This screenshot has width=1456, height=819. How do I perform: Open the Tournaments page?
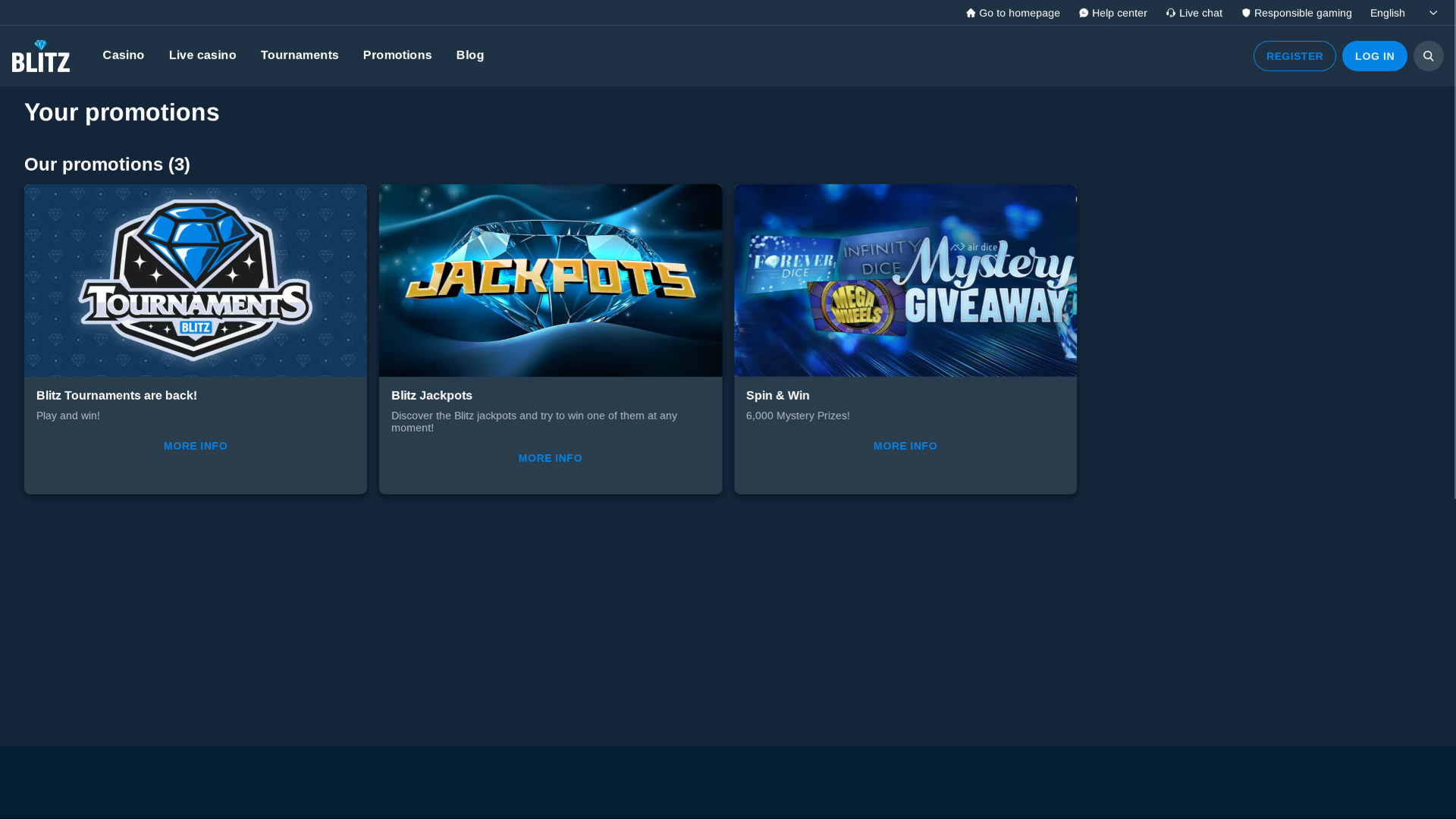(x=299, y=55)
